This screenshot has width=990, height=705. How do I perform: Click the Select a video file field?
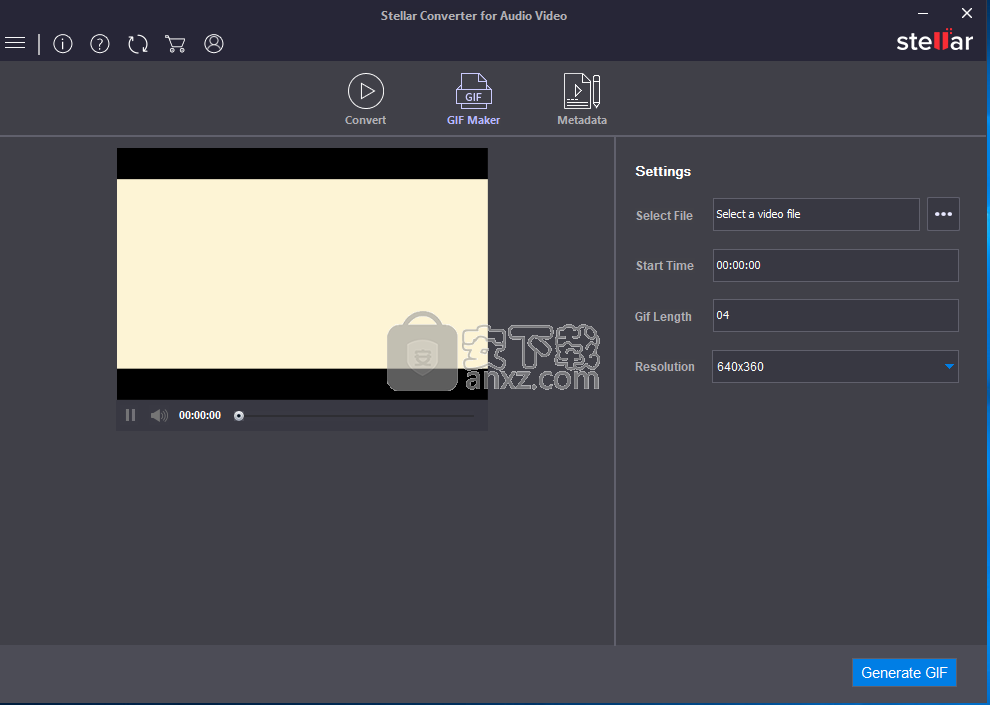(815, 214)
